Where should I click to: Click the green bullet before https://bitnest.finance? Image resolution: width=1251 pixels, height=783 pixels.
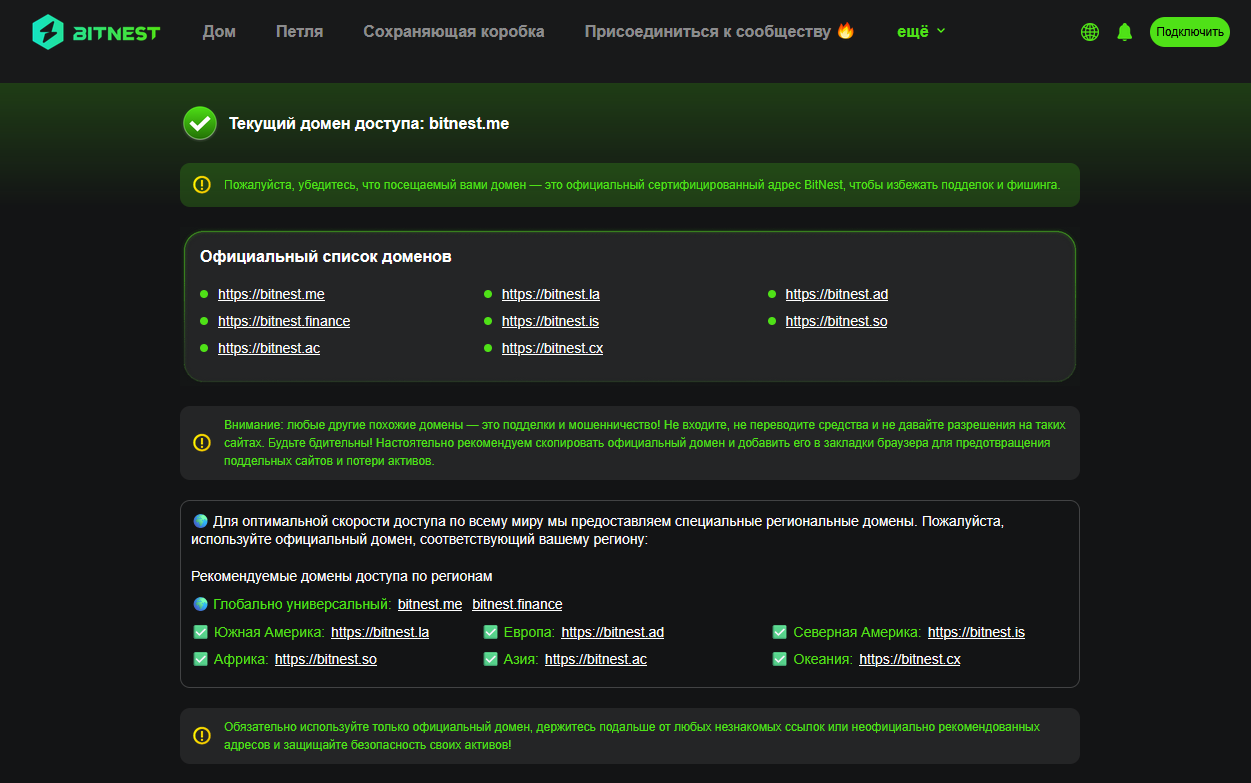click(204, 321)
